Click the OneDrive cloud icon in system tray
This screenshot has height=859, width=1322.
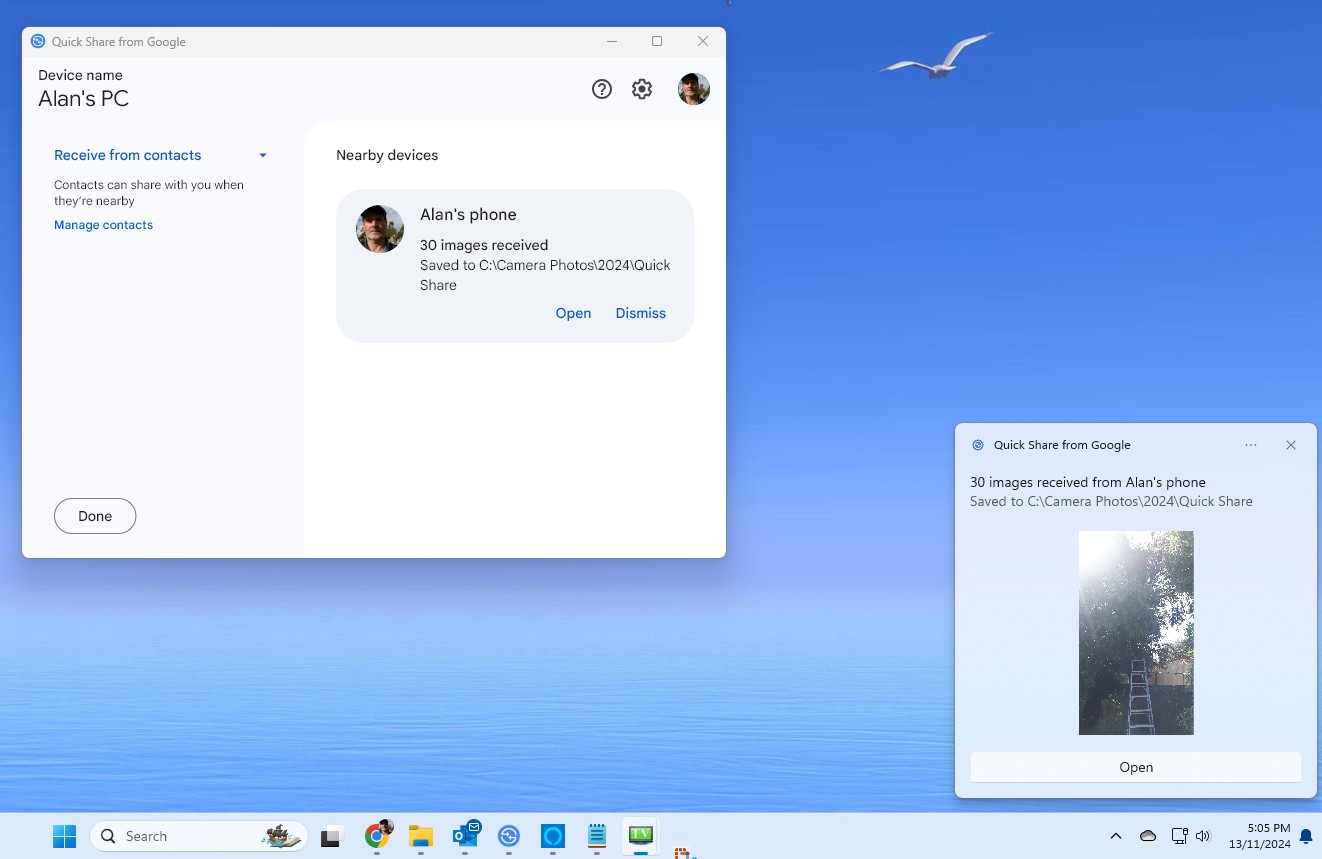point(1148,836)
